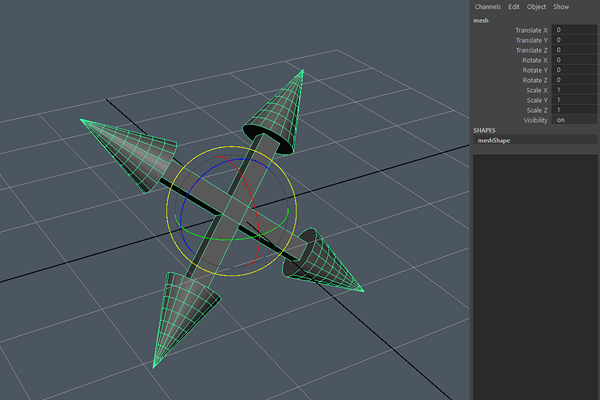Select the Translate Z value field
This screenshot has height=400, width=600.
point(575,50)
